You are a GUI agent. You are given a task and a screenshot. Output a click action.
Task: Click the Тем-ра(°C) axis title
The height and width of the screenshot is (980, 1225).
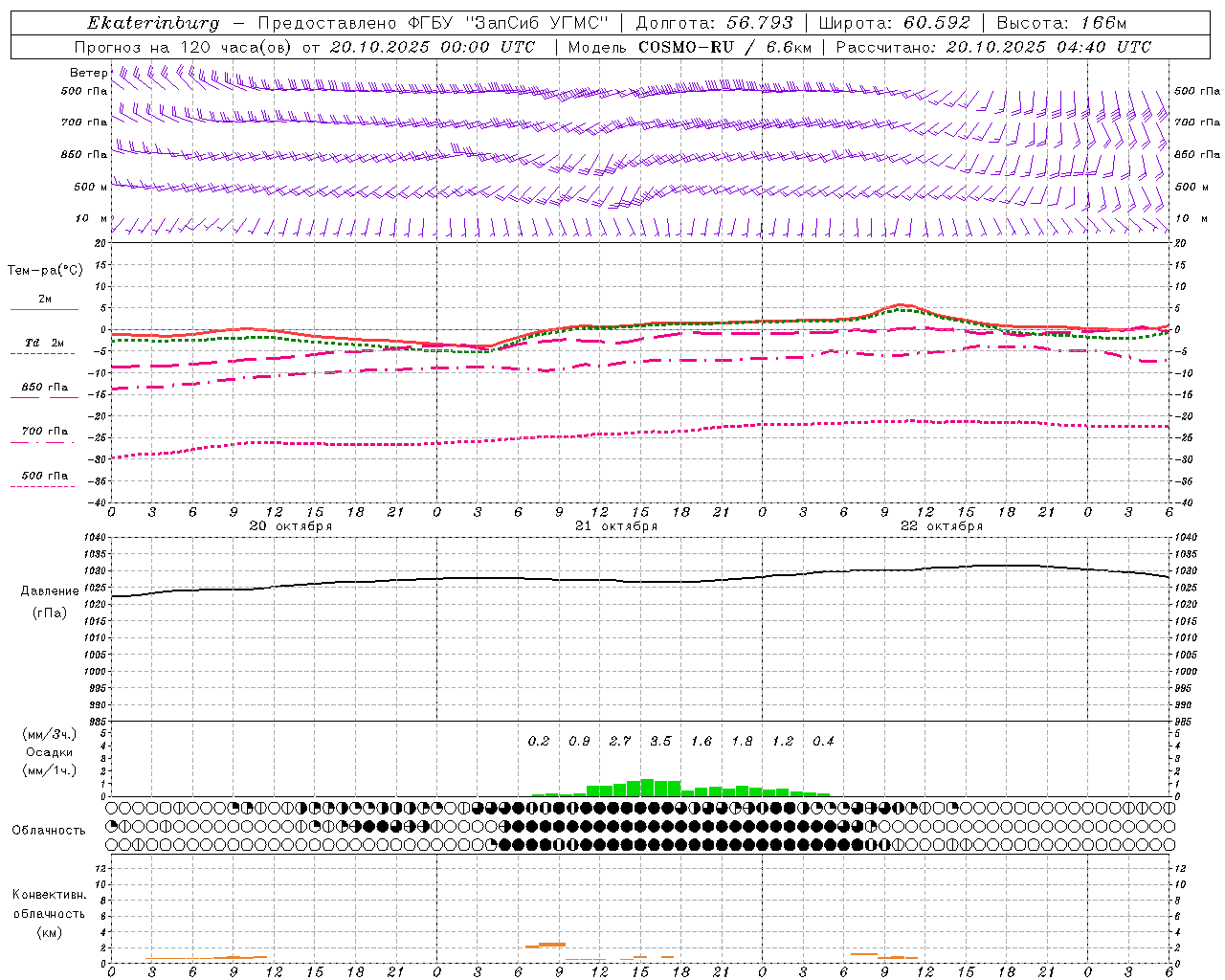click(45, 271)
